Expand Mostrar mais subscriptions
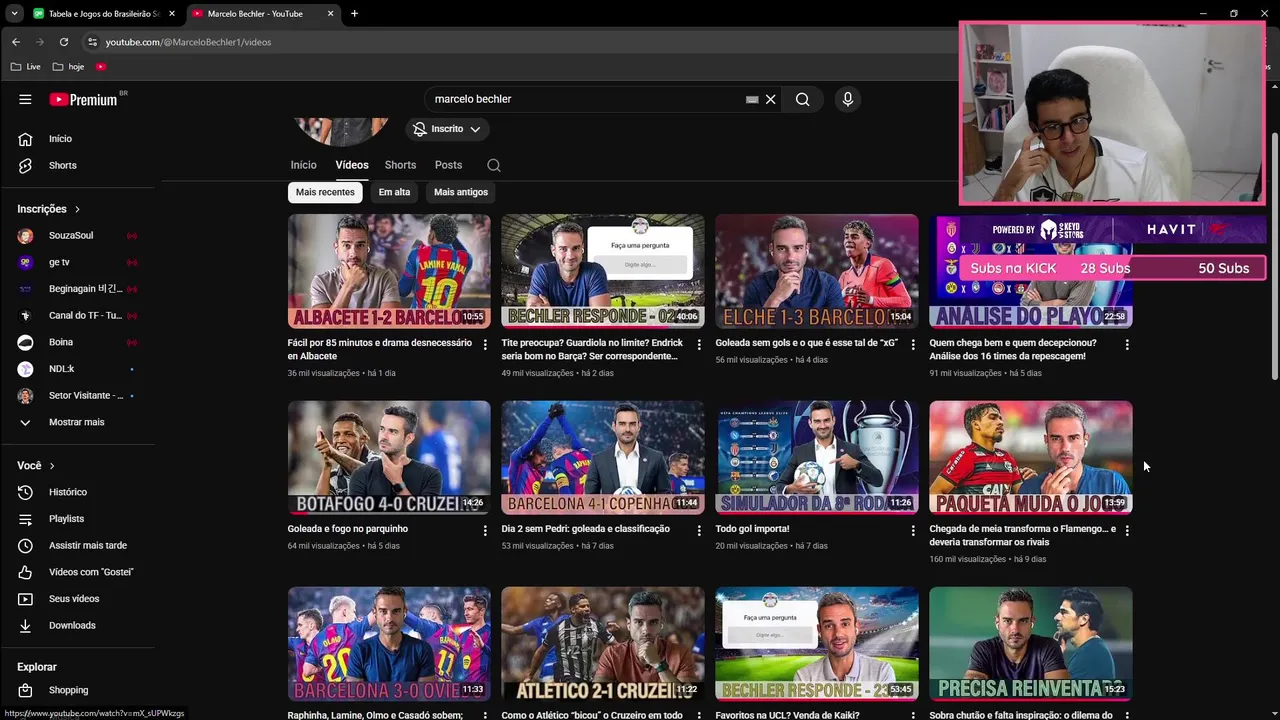 pos(78,422)
